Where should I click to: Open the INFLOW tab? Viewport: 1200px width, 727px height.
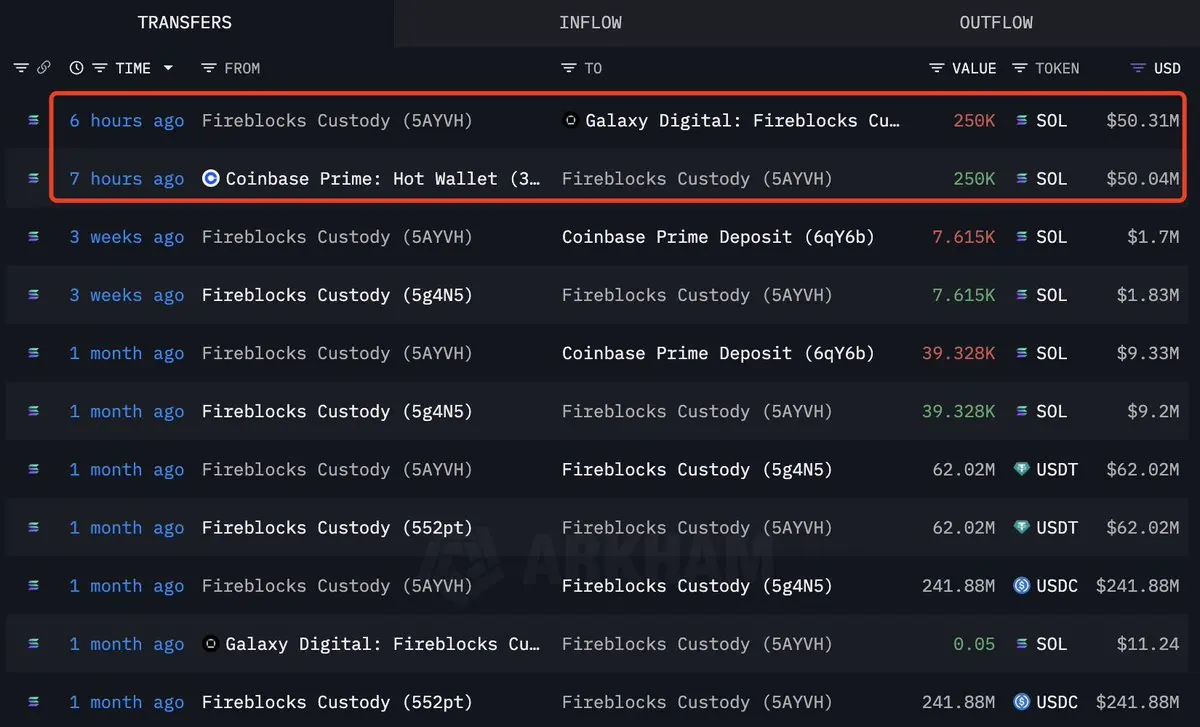(x=590, y=22)
